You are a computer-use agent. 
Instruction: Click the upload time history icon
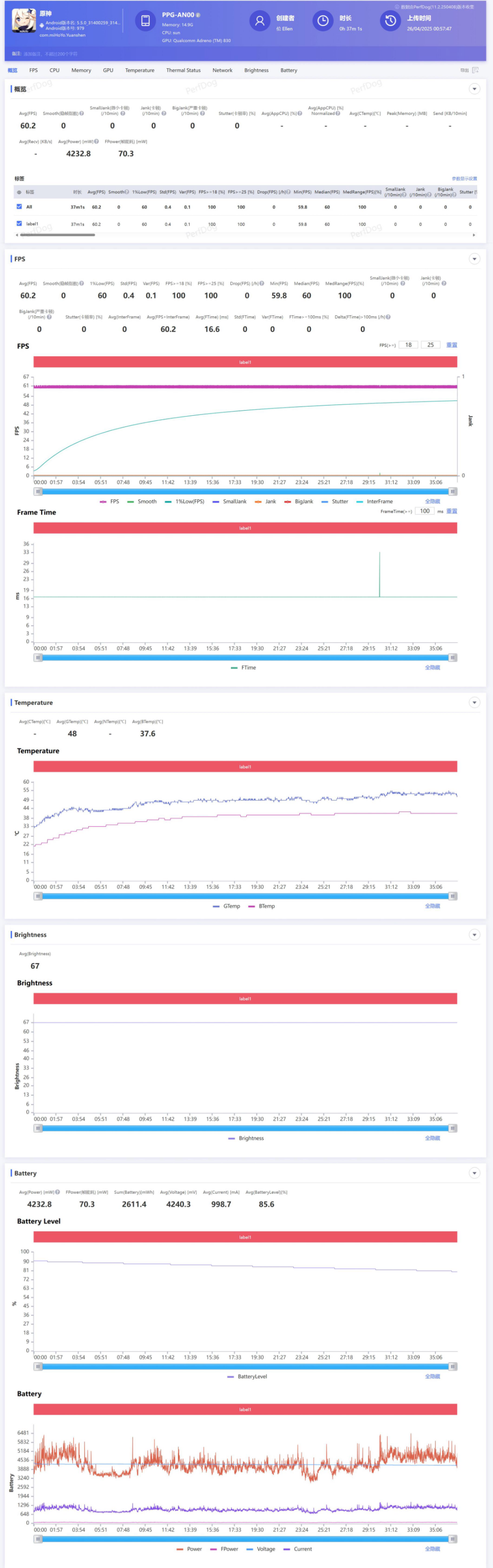[x=390, y=21]
